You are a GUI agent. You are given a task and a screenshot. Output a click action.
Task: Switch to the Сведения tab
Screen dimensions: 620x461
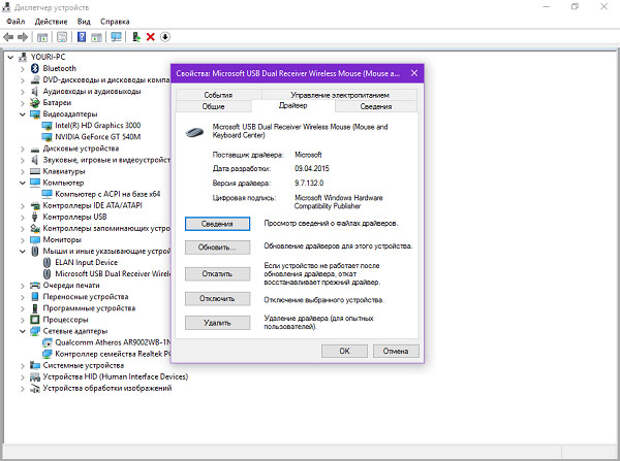coord(376,106)
